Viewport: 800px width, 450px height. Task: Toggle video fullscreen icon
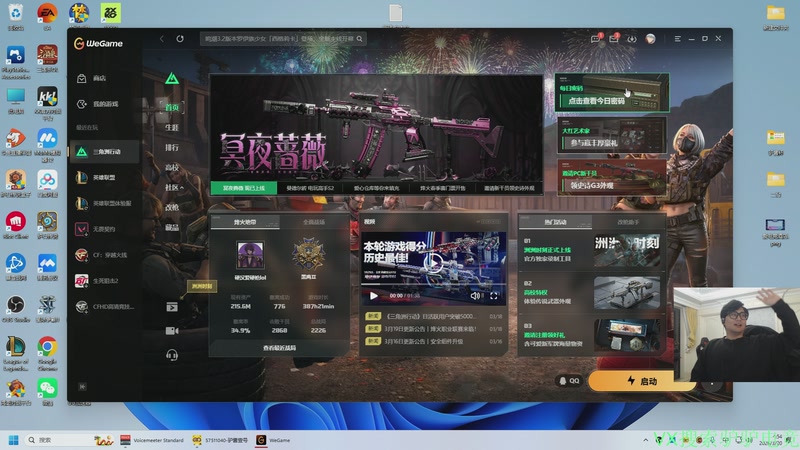pos(494,295)
